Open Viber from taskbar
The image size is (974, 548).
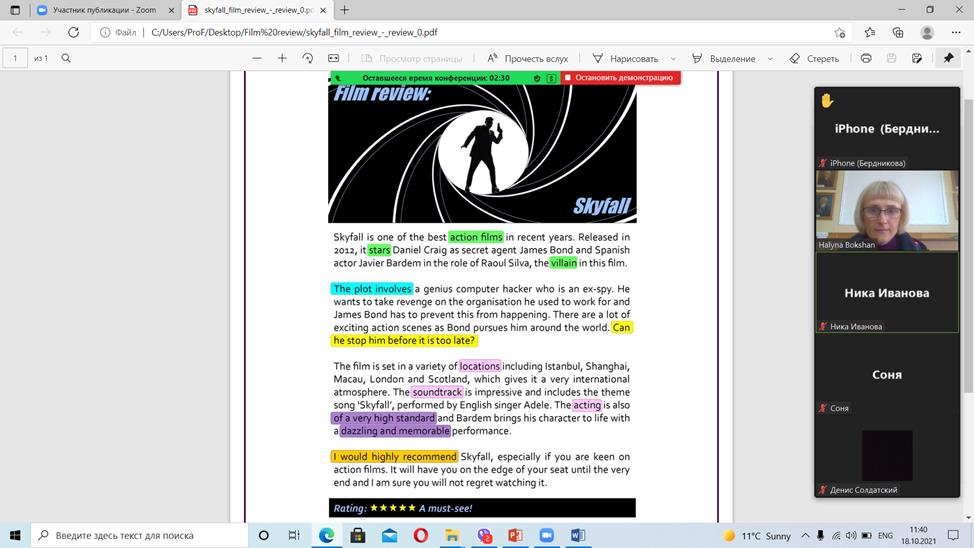tap(485, 535)
